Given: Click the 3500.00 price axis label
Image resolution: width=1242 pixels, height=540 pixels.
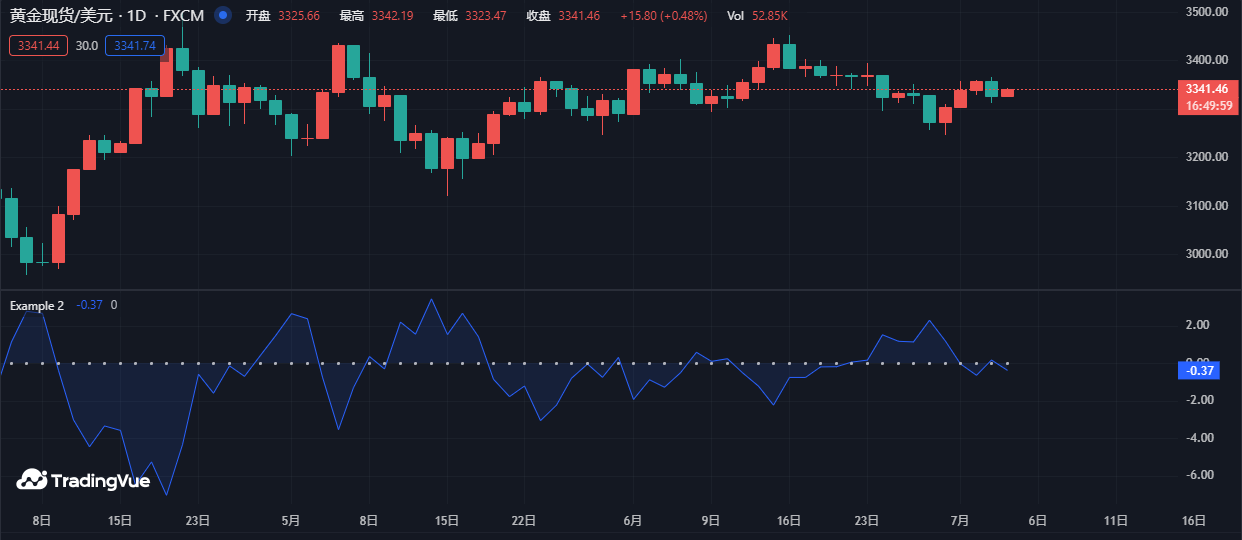Looking at the screenshot, I should click(x=1205, y=12).
